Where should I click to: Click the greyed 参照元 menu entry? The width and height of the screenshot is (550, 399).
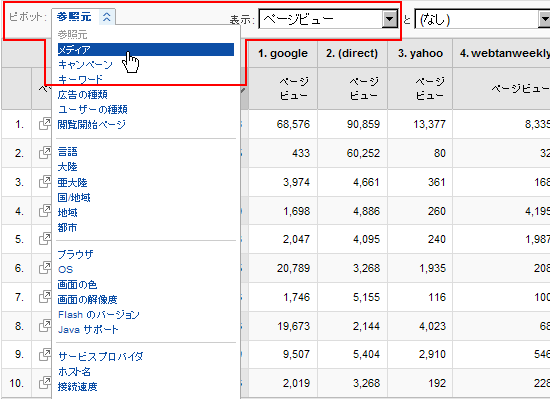[x=72, y=34]
